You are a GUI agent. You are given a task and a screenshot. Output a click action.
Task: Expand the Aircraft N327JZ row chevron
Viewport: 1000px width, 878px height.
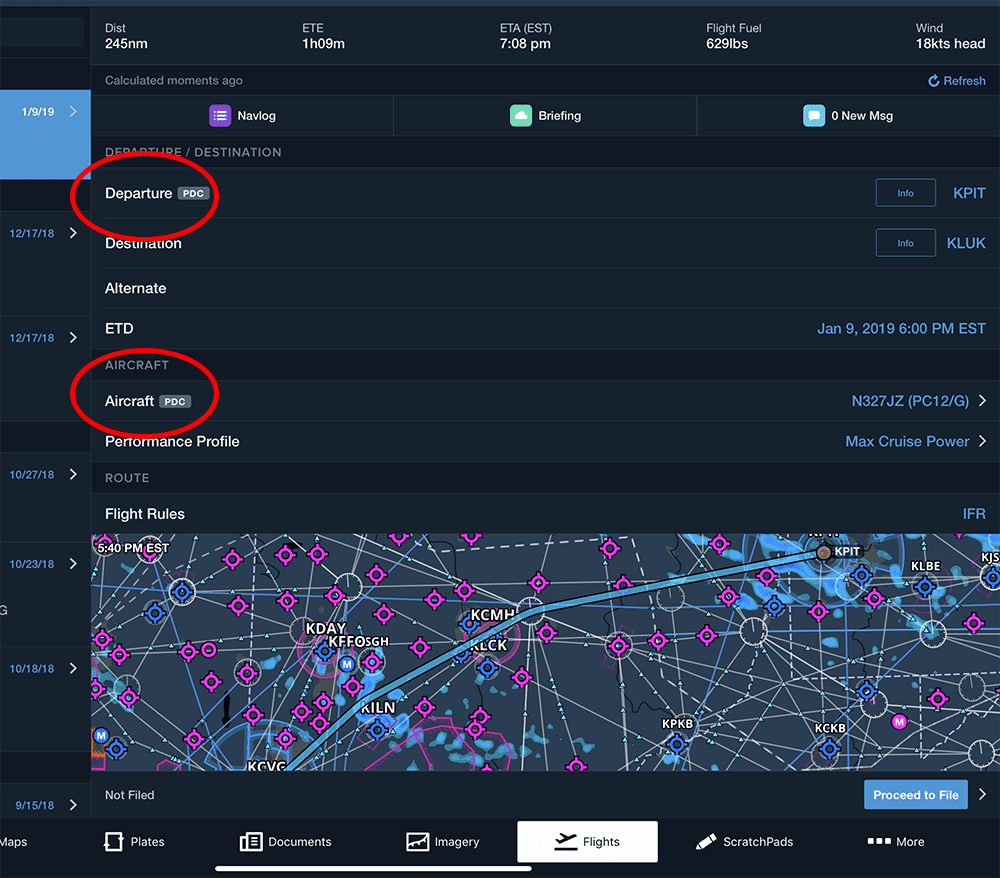pyautogui.click(x=982, y=400)
